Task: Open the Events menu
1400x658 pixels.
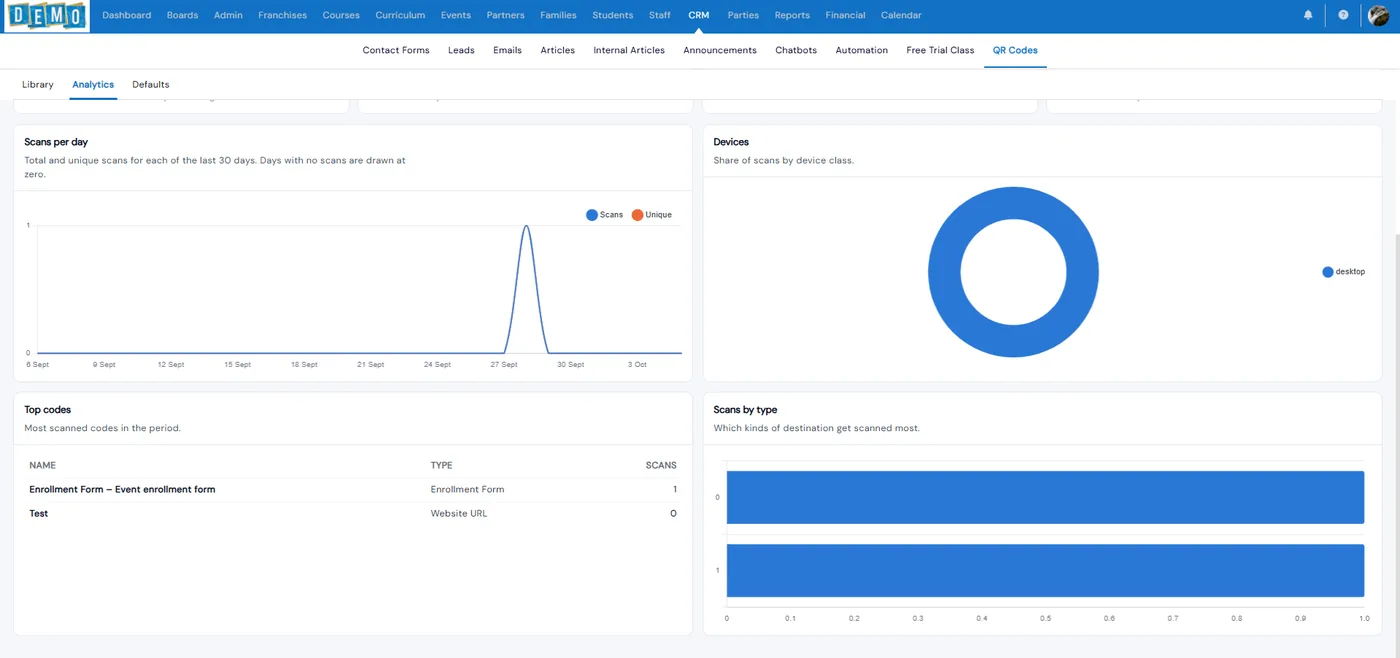Action: [455, 15]
